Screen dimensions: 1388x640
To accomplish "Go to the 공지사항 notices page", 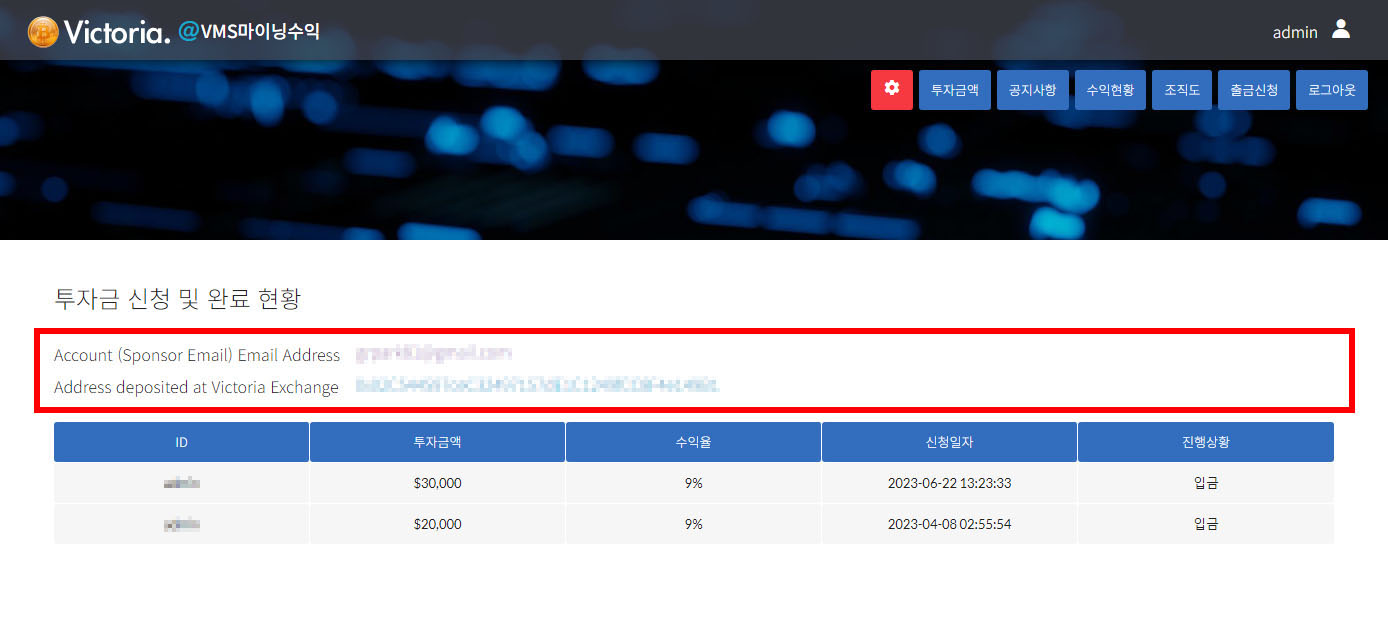I will 1033,89.
